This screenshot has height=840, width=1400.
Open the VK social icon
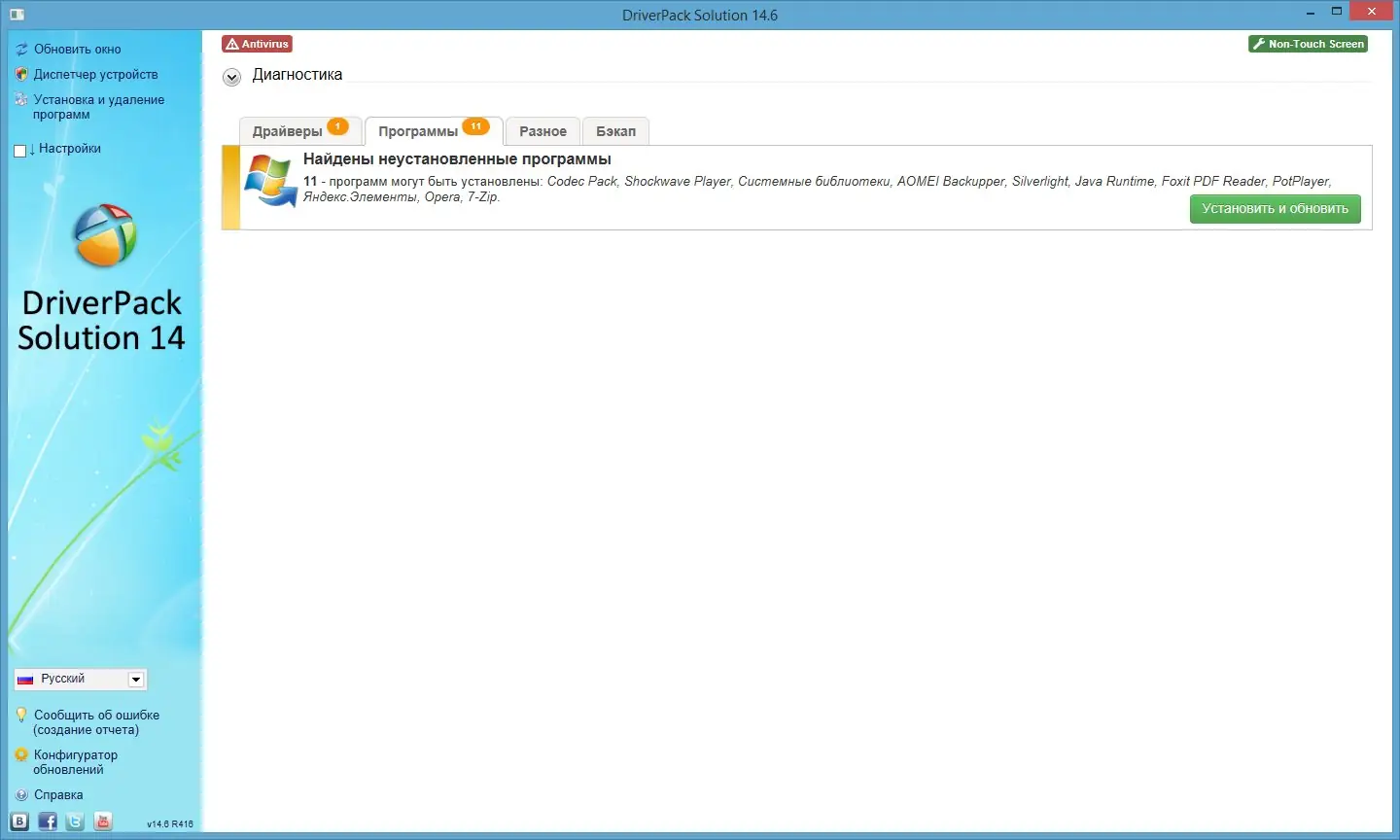click(x=19, y=822)
